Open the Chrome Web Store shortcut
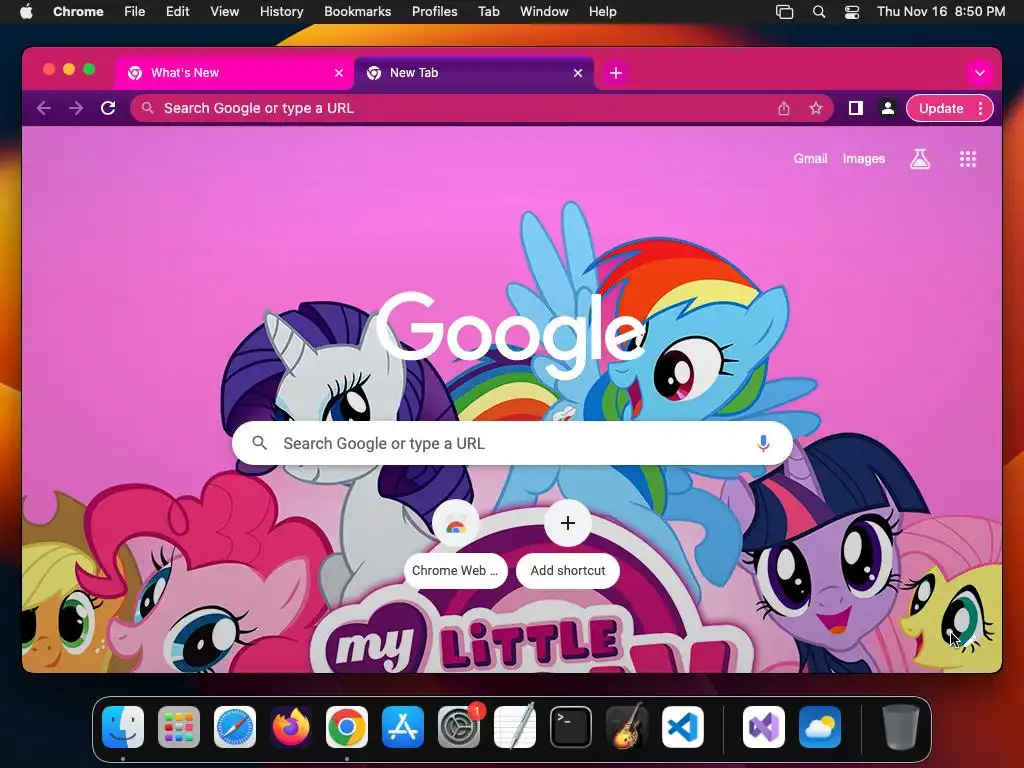The image size is (1024, 768). (x=455, y=524)
